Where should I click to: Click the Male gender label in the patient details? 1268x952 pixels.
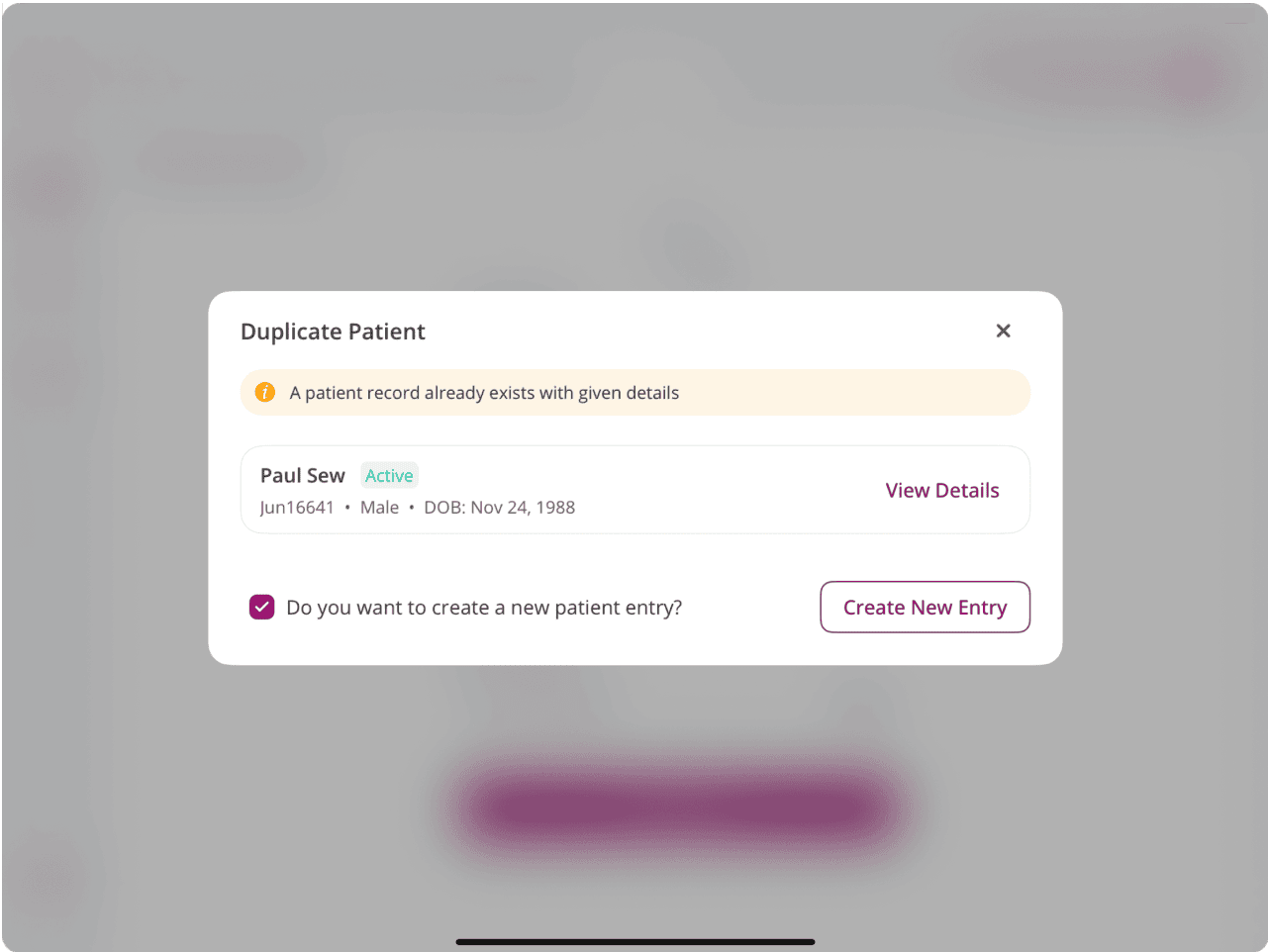(x=379, y=507)
